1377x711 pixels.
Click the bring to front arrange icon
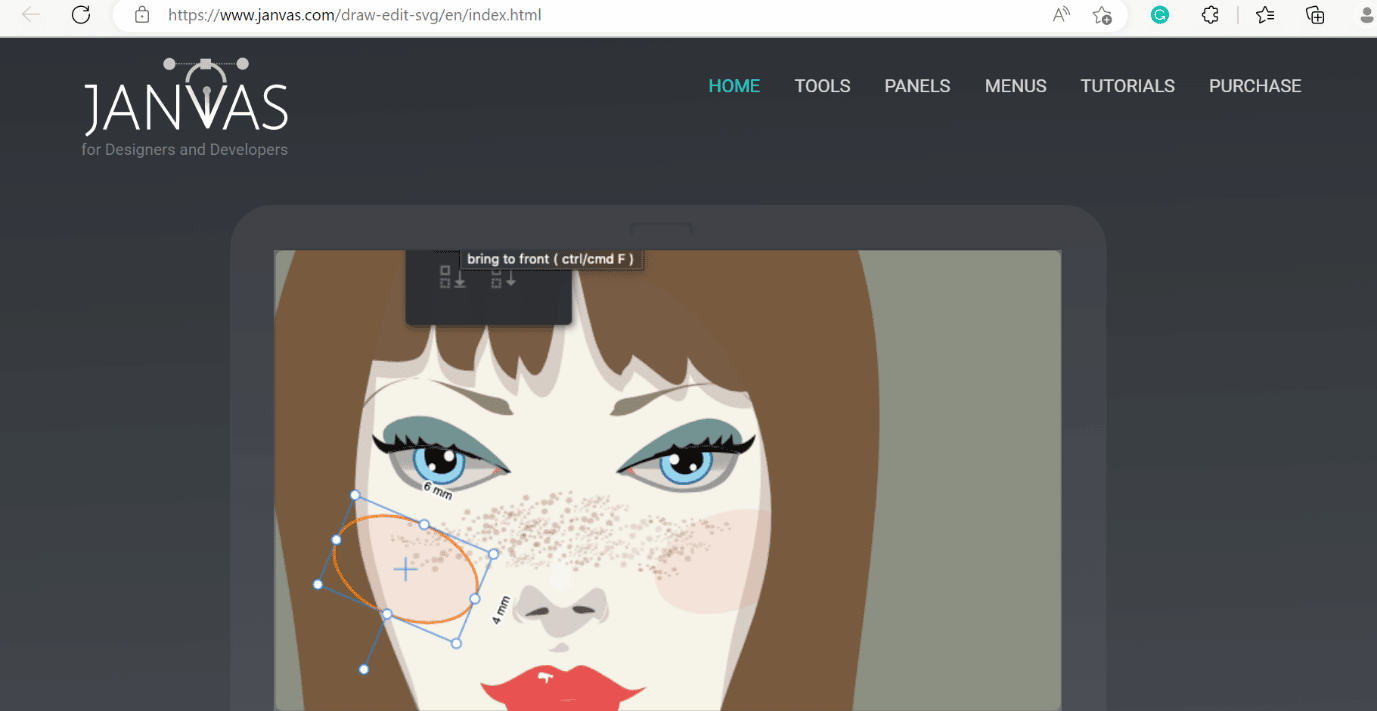pos(453,277)
